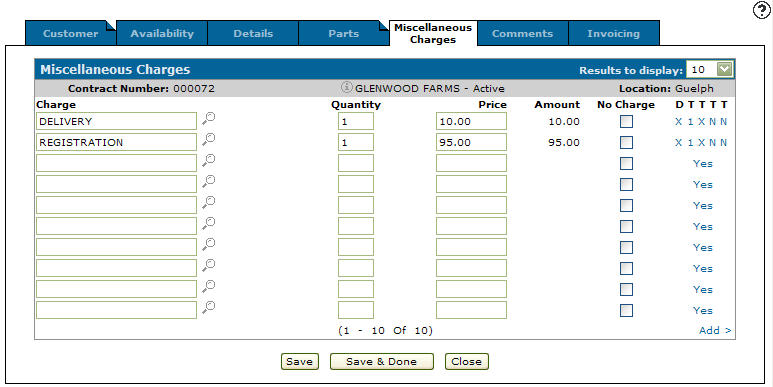Tick No Charge for DELIVERY
Viewport: 773px width, 387px height.
[626, 121]
